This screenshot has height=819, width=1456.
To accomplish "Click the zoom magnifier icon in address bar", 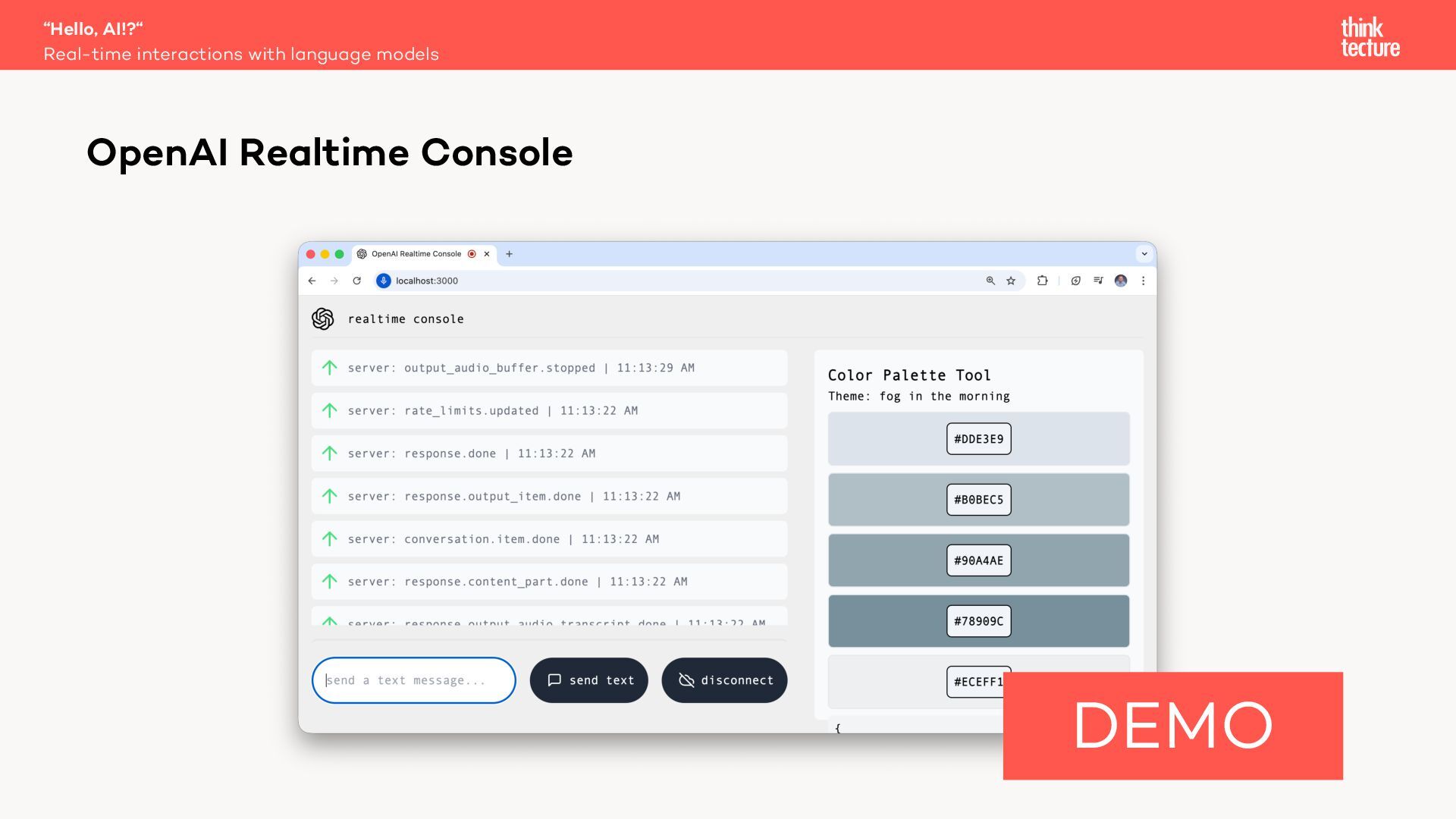I will (990, 281).
